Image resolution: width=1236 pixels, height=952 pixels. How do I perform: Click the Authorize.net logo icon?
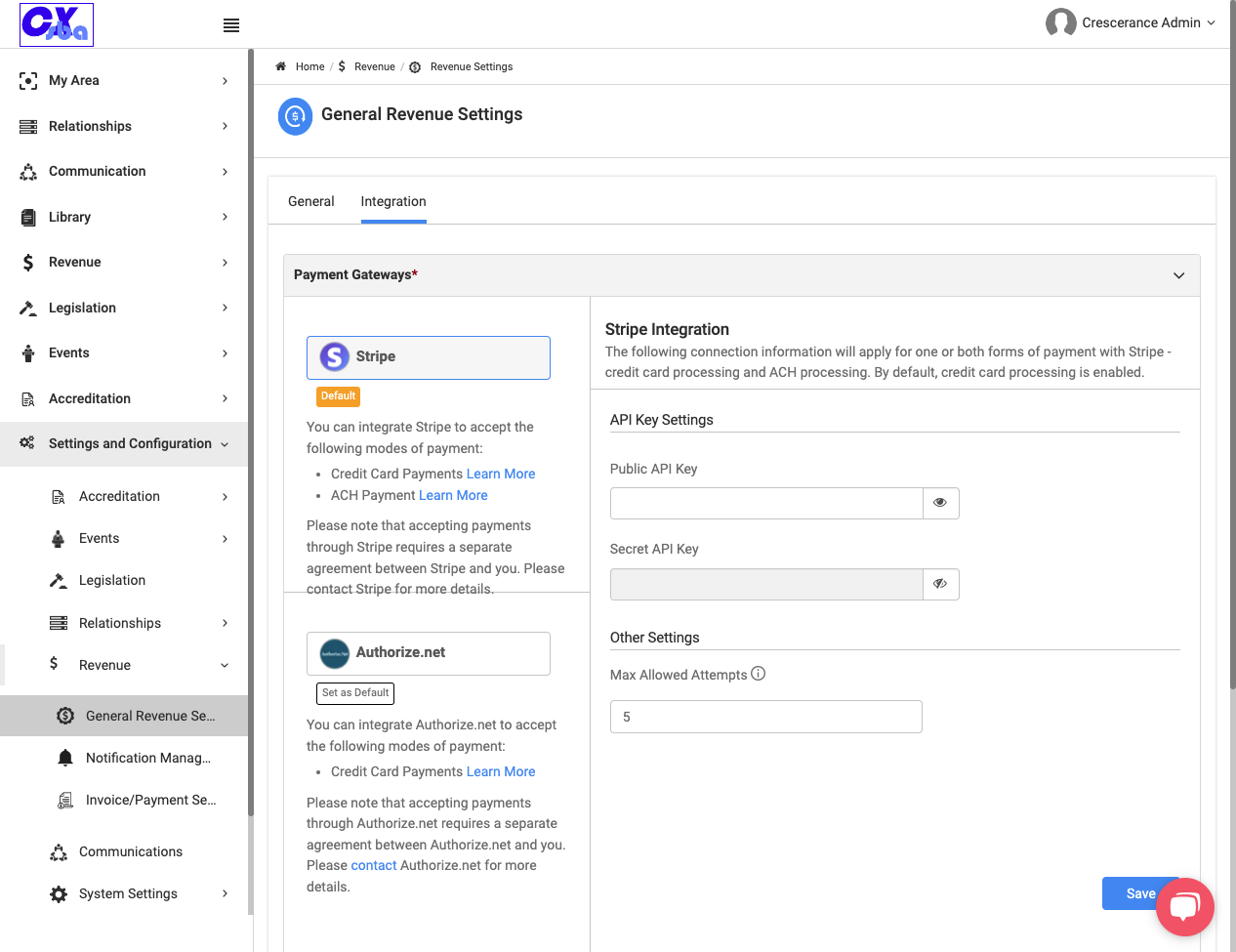[334, 653]
